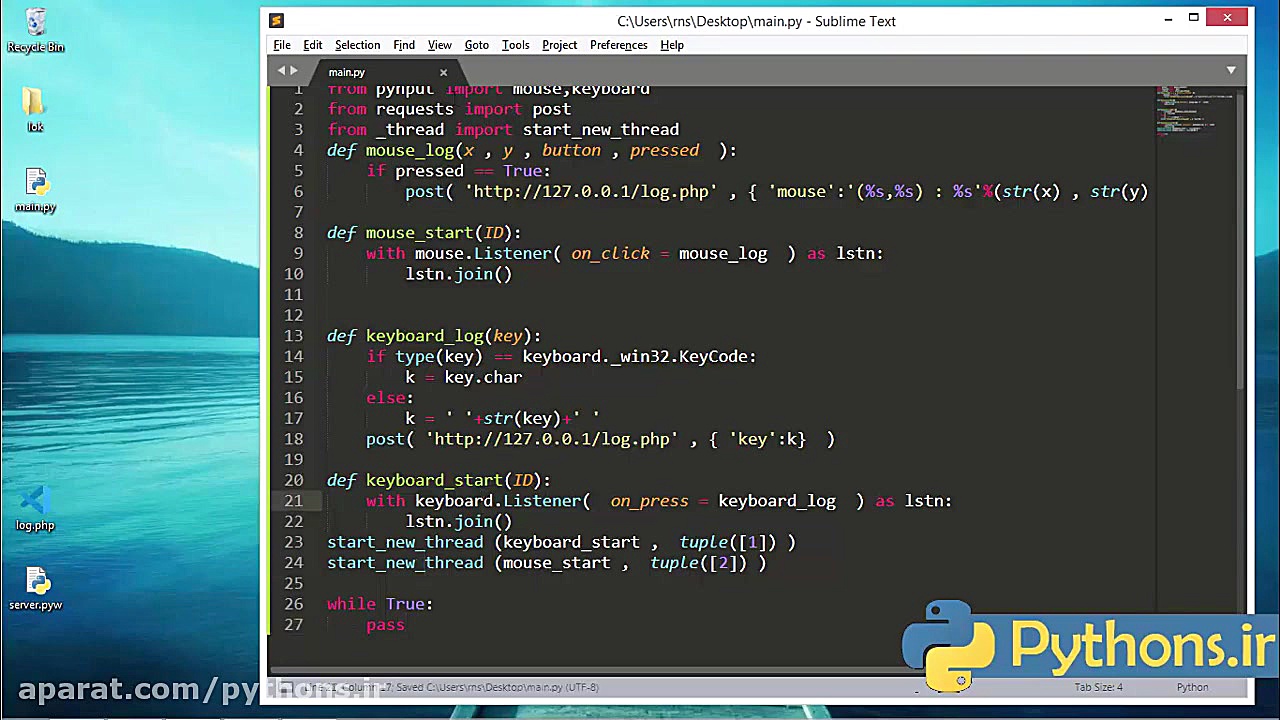Select the server.pyw desktop file icon
Image resolution: width=1280 pixels, height=720 pixels.
[x=36, y=588]
